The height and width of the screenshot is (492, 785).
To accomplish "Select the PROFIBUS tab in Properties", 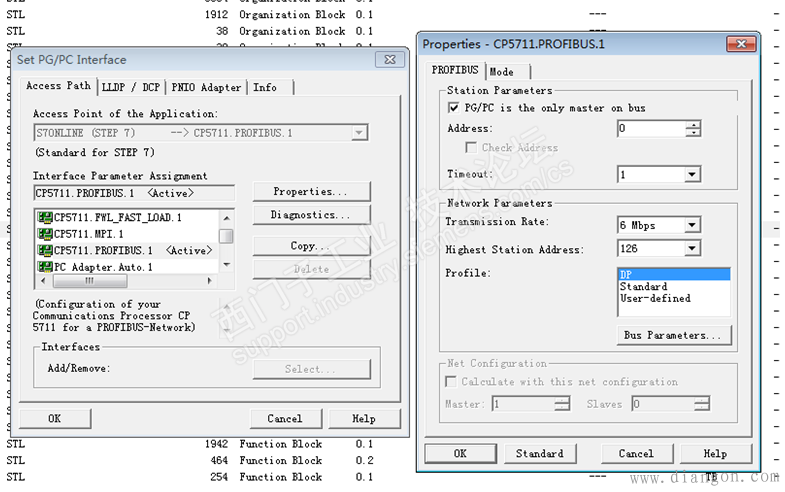I will tap(455, 70).
